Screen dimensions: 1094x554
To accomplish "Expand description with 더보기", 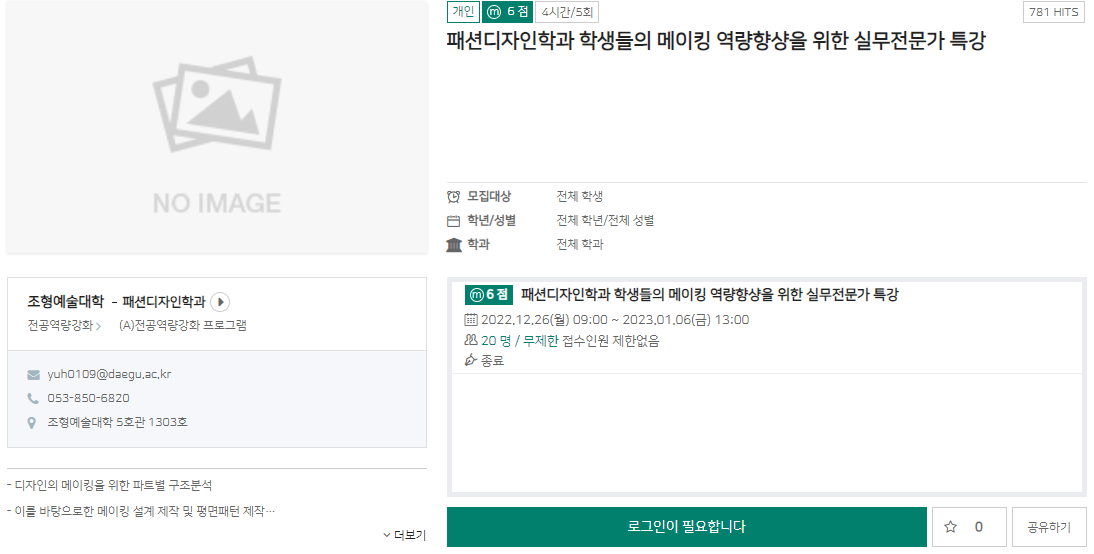I will click(x=404, y=536).
